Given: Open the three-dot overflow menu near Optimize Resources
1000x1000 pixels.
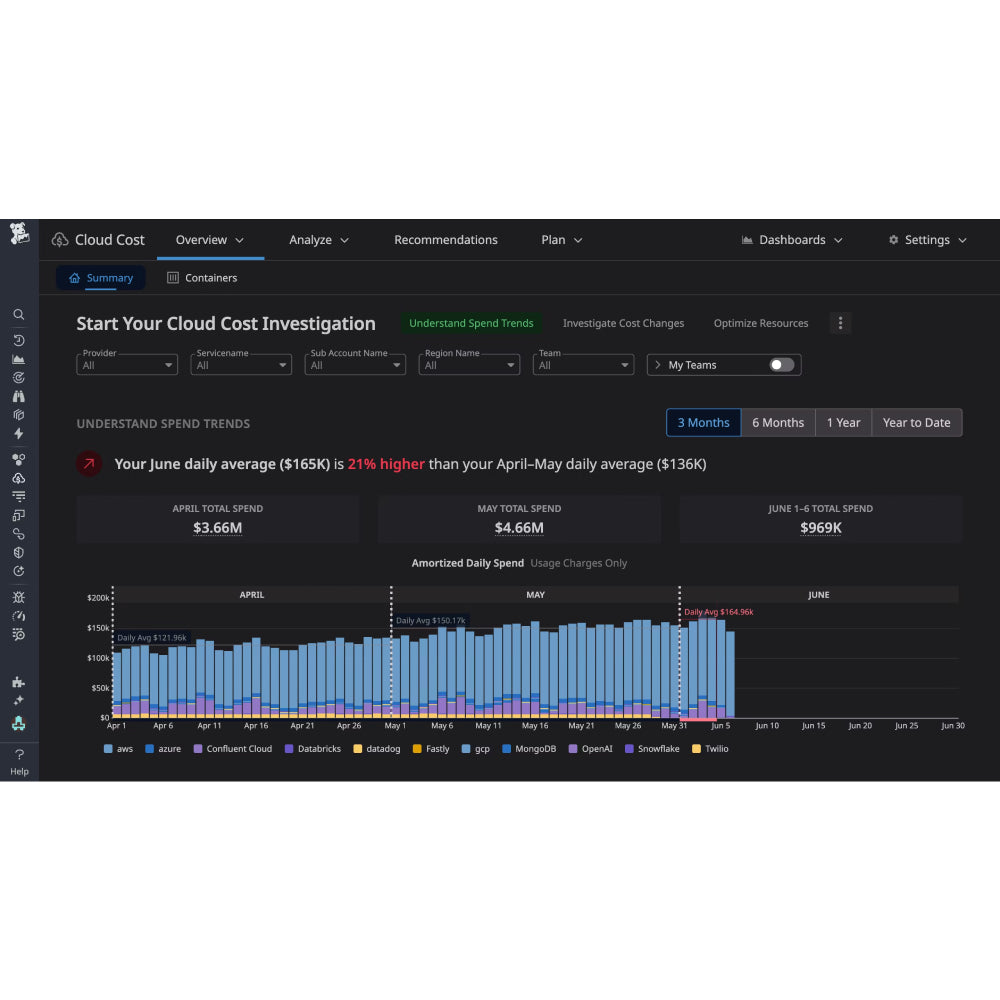Looking at the screenshot, I should pyautogui.click(x=840, y=323).
